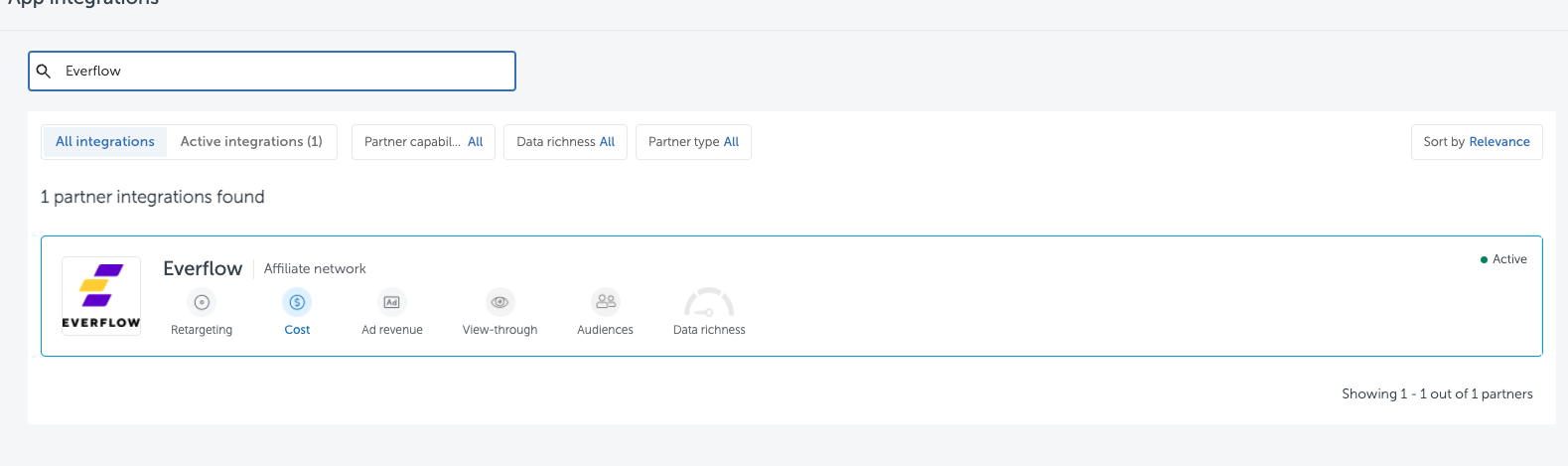The image size is (1568, 466).
Task: Click the Audiences people icon
Action: point(605,302)
